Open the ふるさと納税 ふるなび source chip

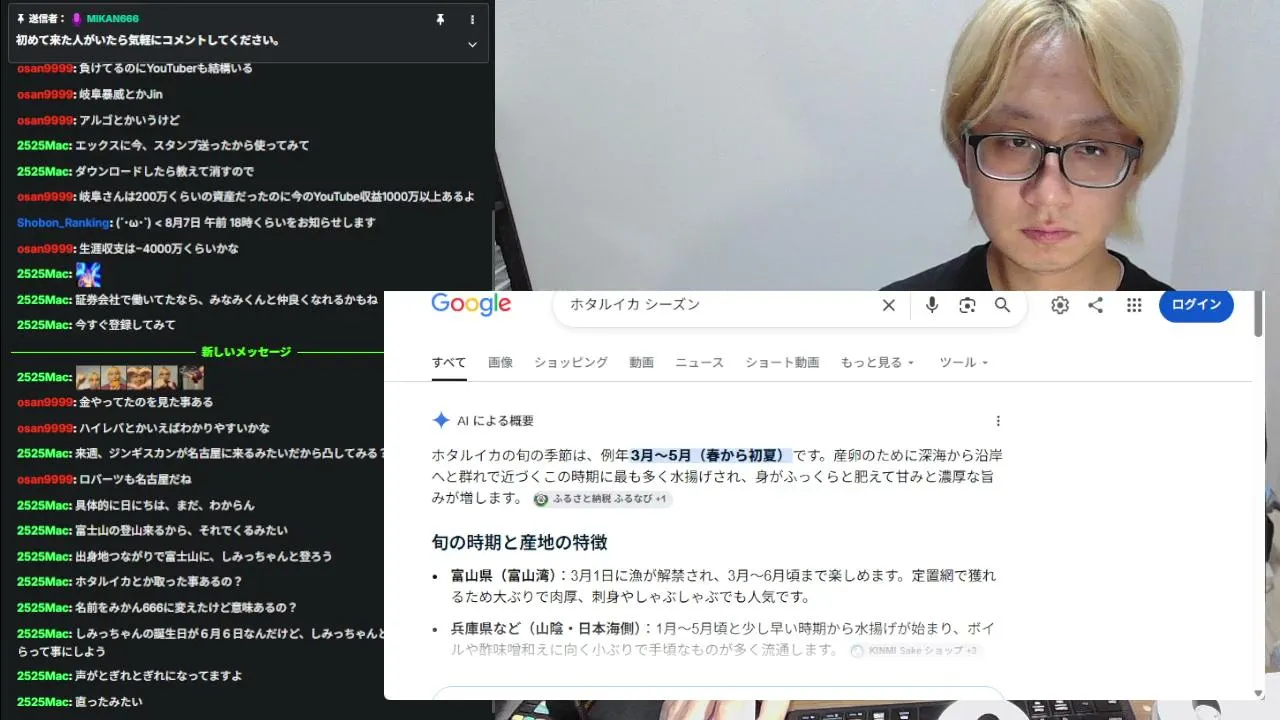pyautogui.click(x=602, y=499)
